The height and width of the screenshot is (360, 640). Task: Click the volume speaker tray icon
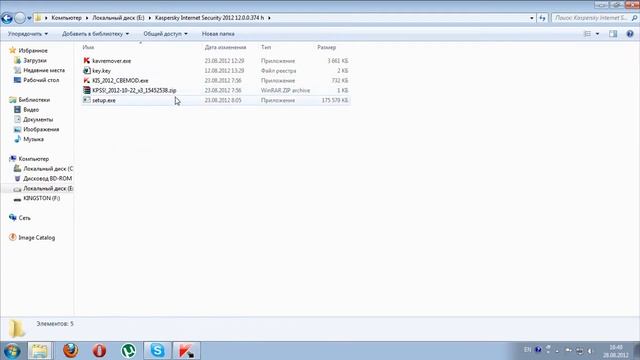coord(590,350)
